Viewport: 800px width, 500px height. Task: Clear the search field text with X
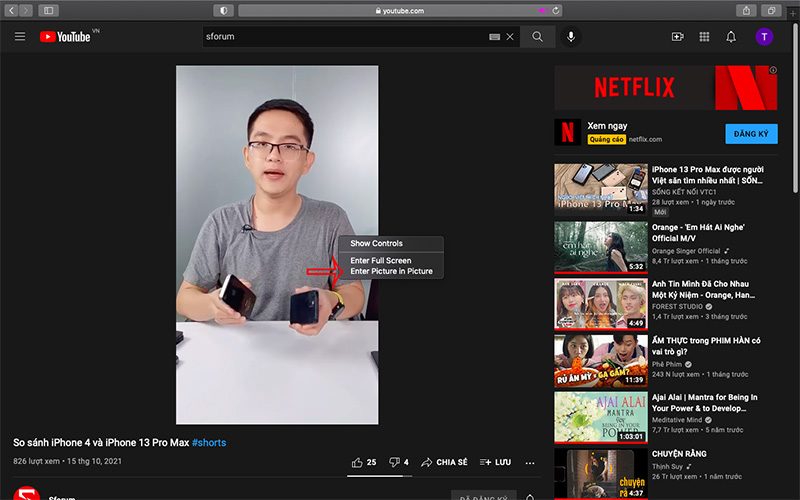point(510,37)
